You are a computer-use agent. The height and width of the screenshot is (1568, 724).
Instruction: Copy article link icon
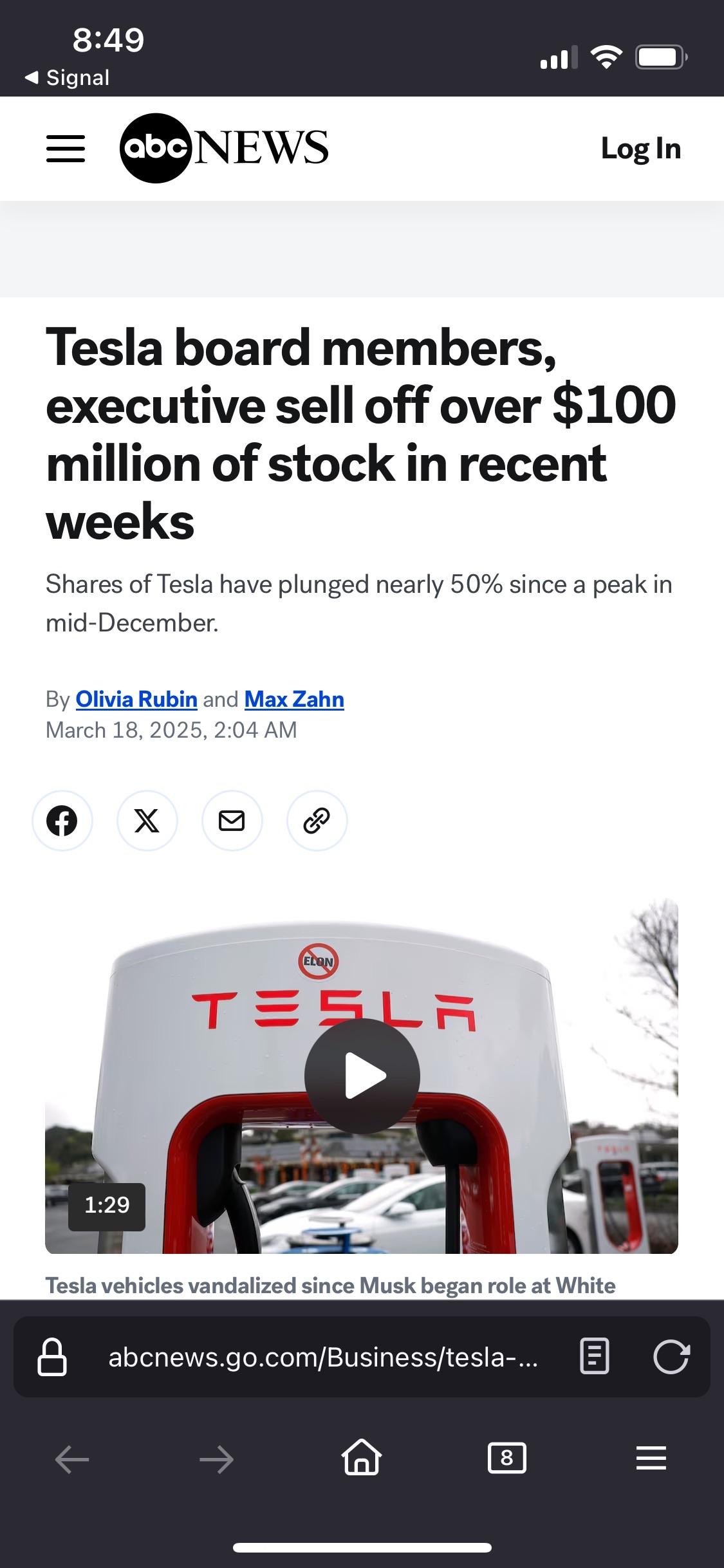(317, 821)
